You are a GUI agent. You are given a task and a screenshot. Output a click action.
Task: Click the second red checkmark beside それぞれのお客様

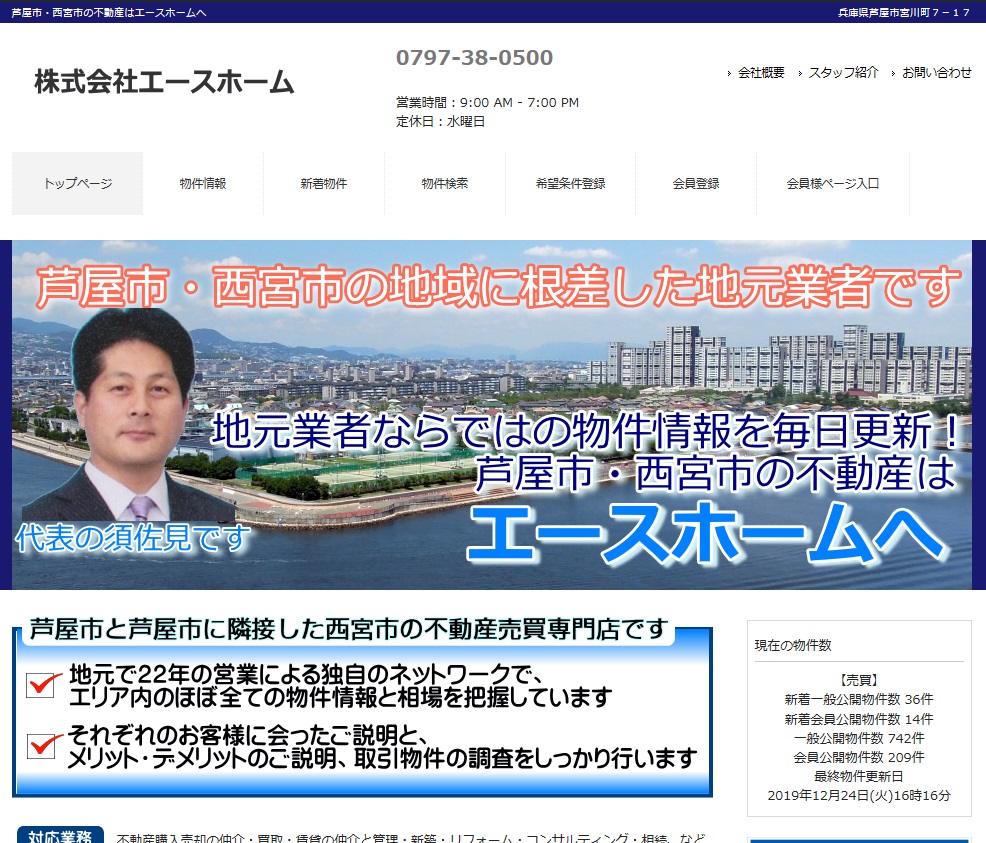[43, 745]
